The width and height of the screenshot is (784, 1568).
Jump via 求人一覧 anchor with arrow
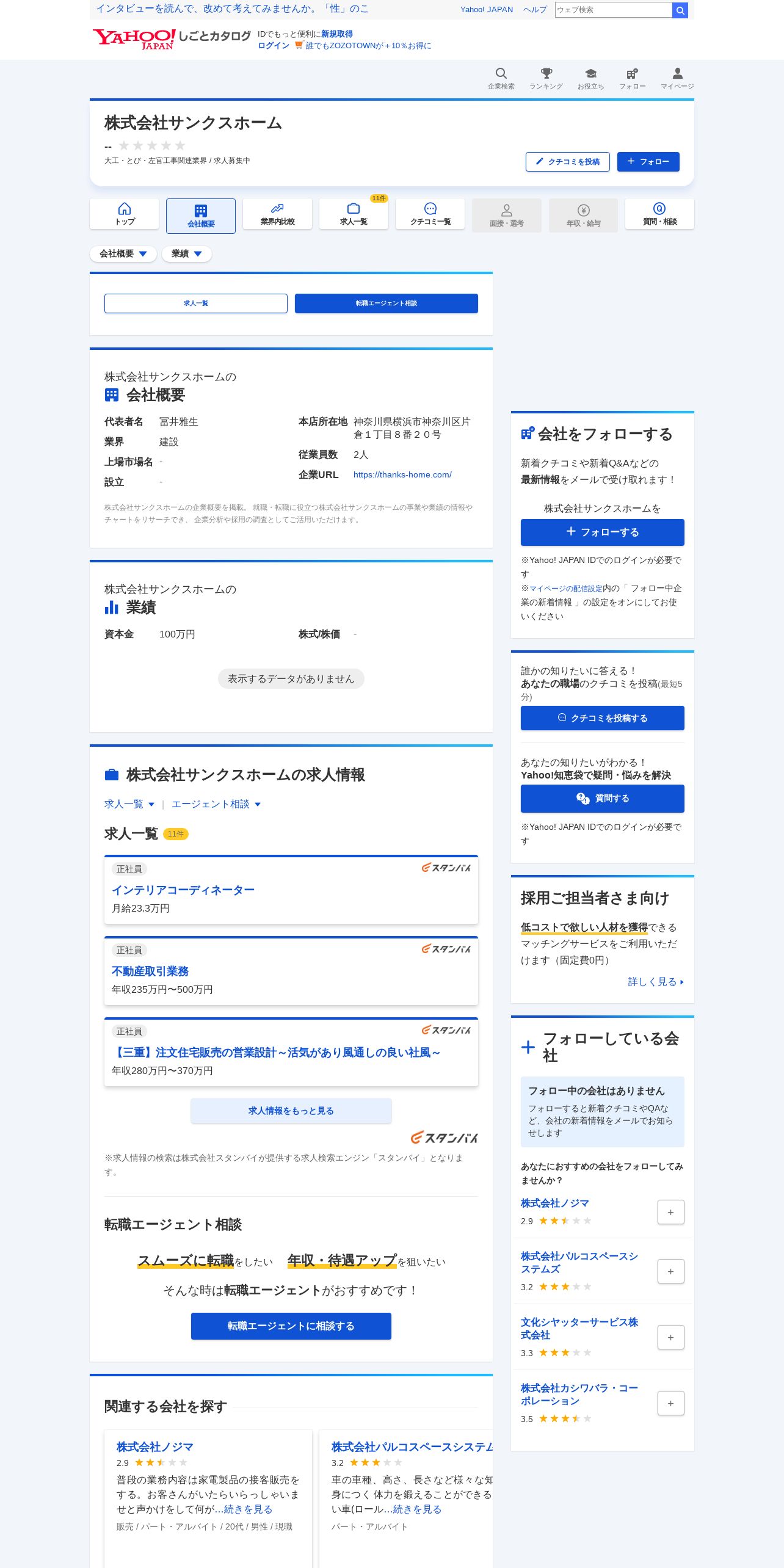(x=129, y=804)
